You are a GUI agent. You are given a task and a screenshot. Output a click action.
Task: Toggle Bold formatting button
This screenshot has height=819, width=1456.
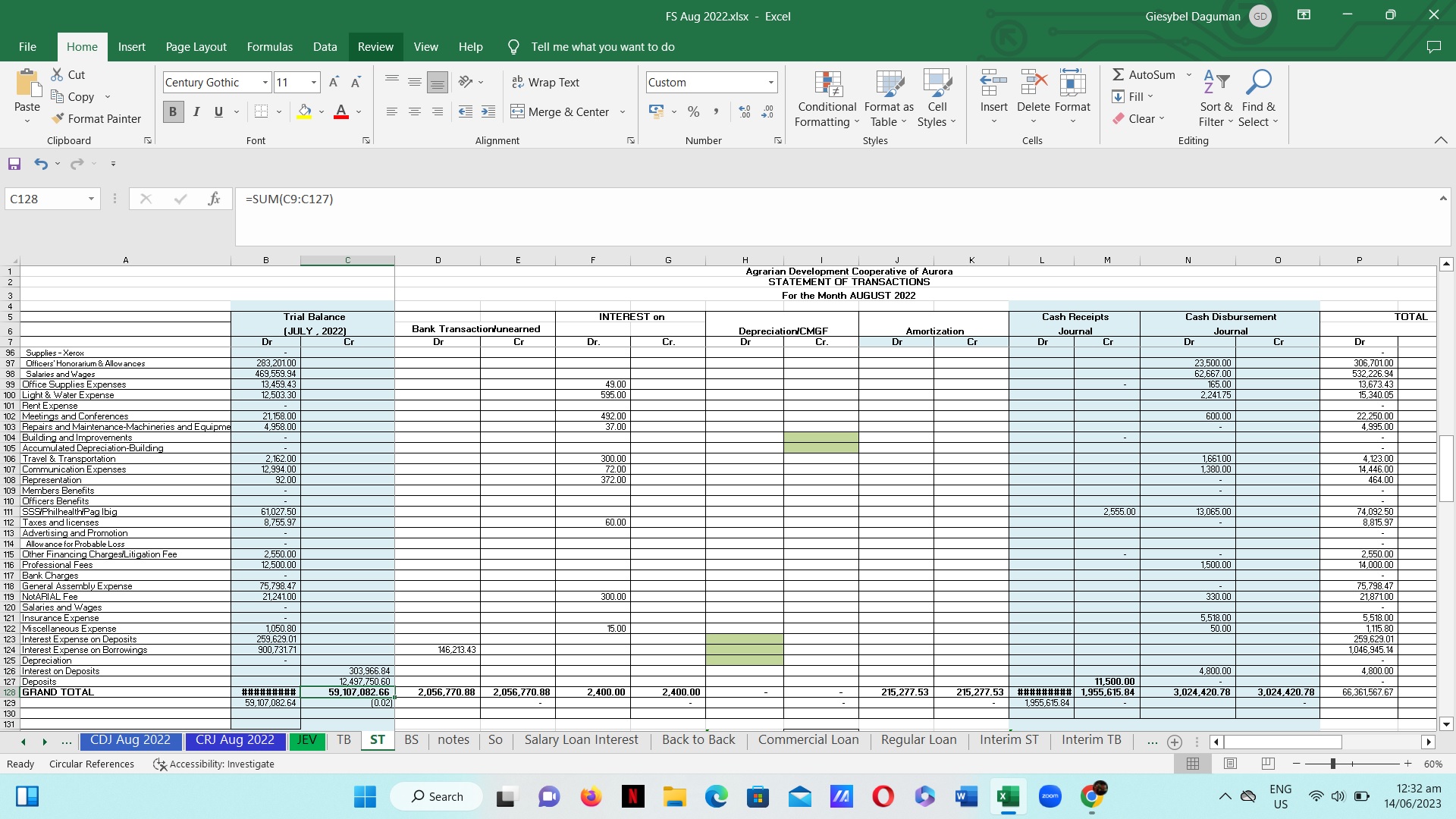[x=173, y=111]
